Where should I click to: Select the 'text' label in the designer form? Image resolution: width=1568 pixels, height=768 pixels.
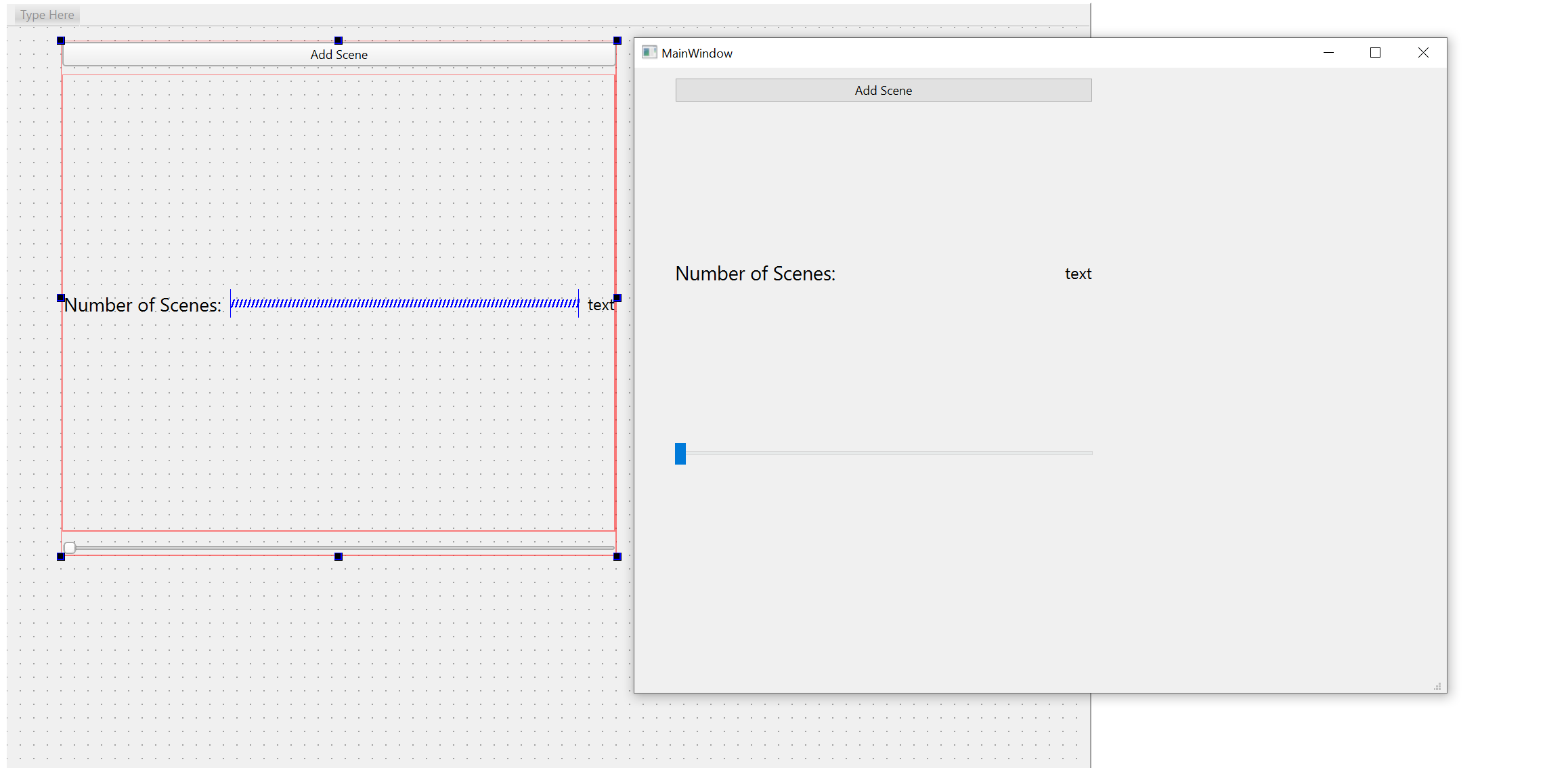(601, 305)
